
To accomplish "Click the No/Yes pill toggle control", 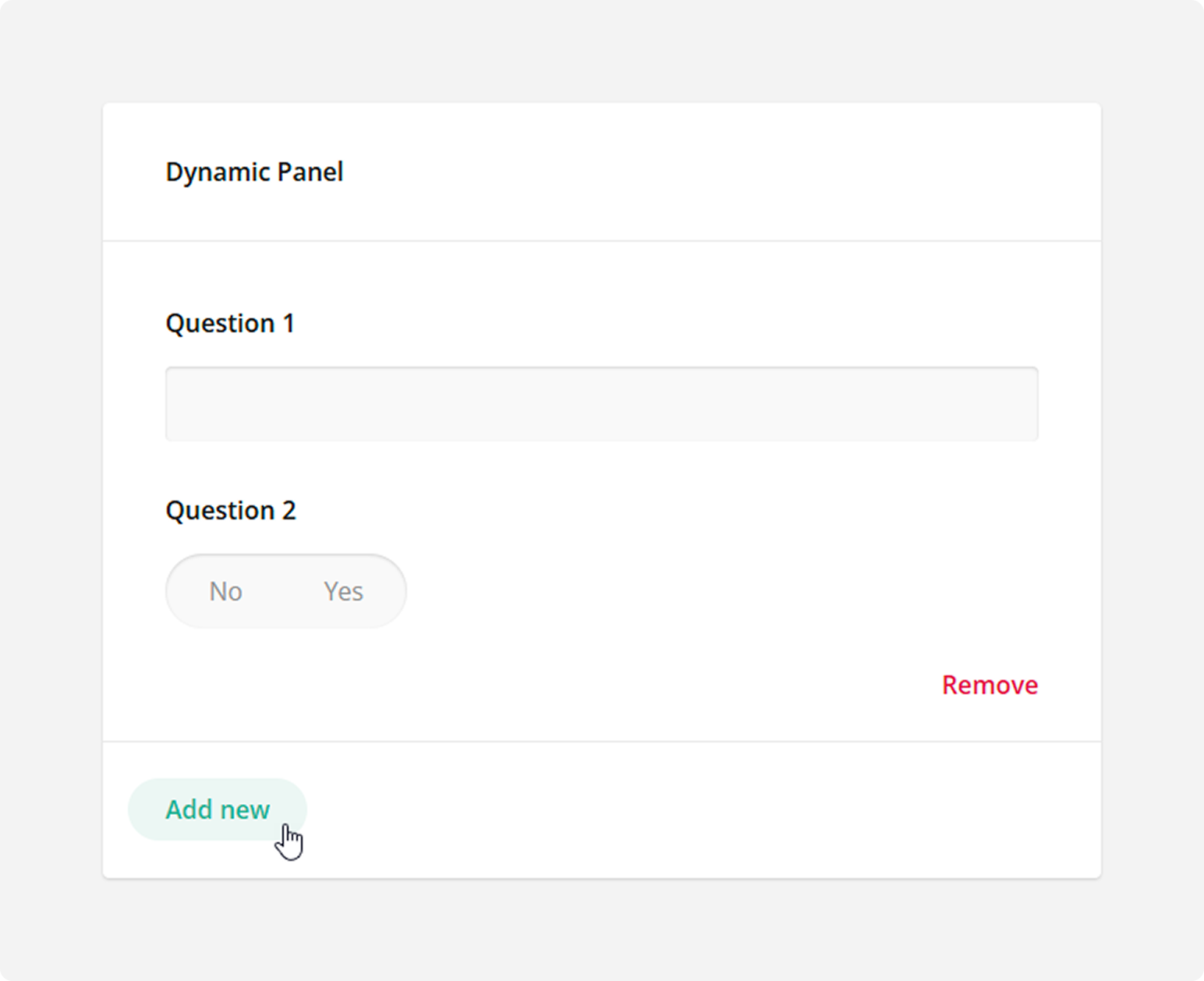I will [285, 591].
